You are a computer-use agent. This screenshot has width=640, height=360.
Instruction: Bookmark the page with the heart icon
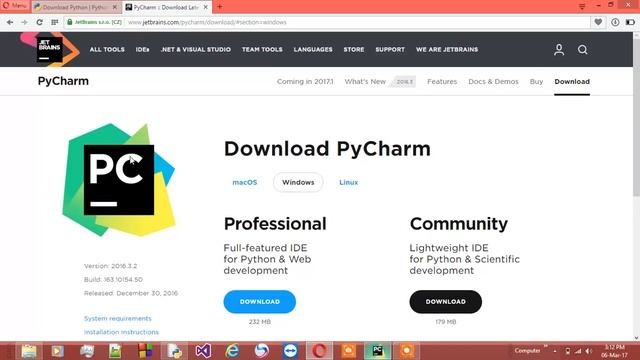[598, 22]
